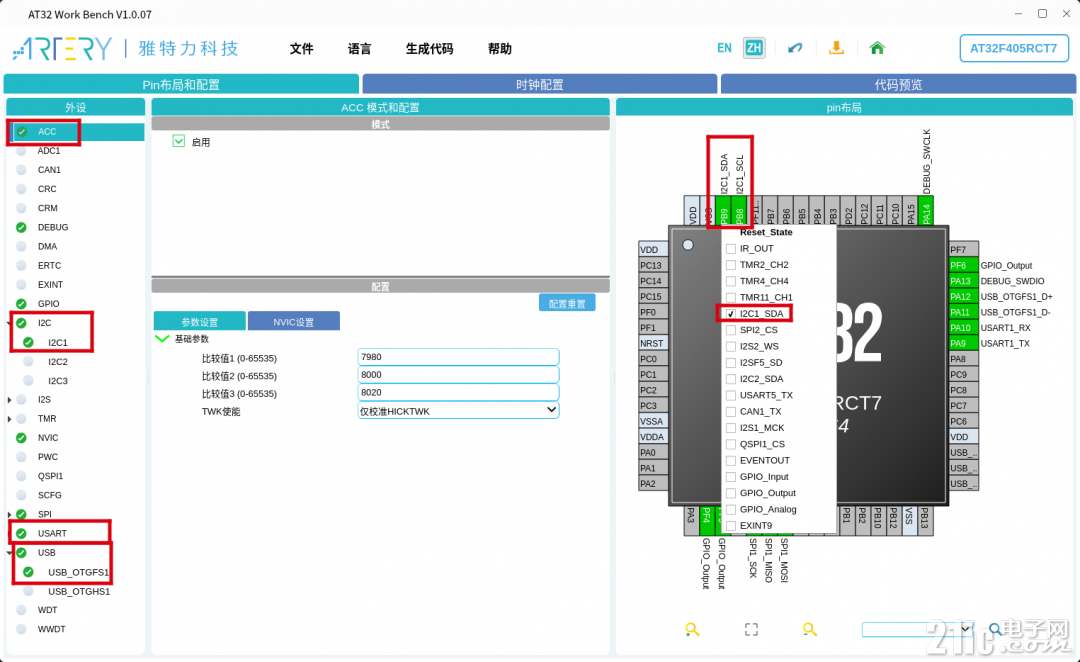
Task: Click the second magnifier icon under the pin layout
Action: [810, 629]
